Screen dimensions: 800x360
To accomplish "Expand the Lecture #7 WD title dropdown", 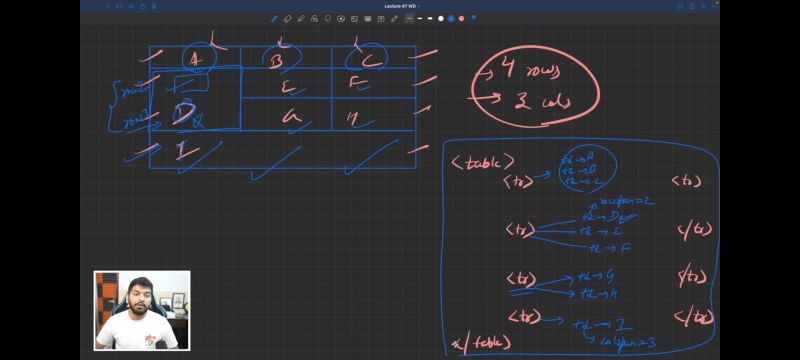I will (401, 6).
